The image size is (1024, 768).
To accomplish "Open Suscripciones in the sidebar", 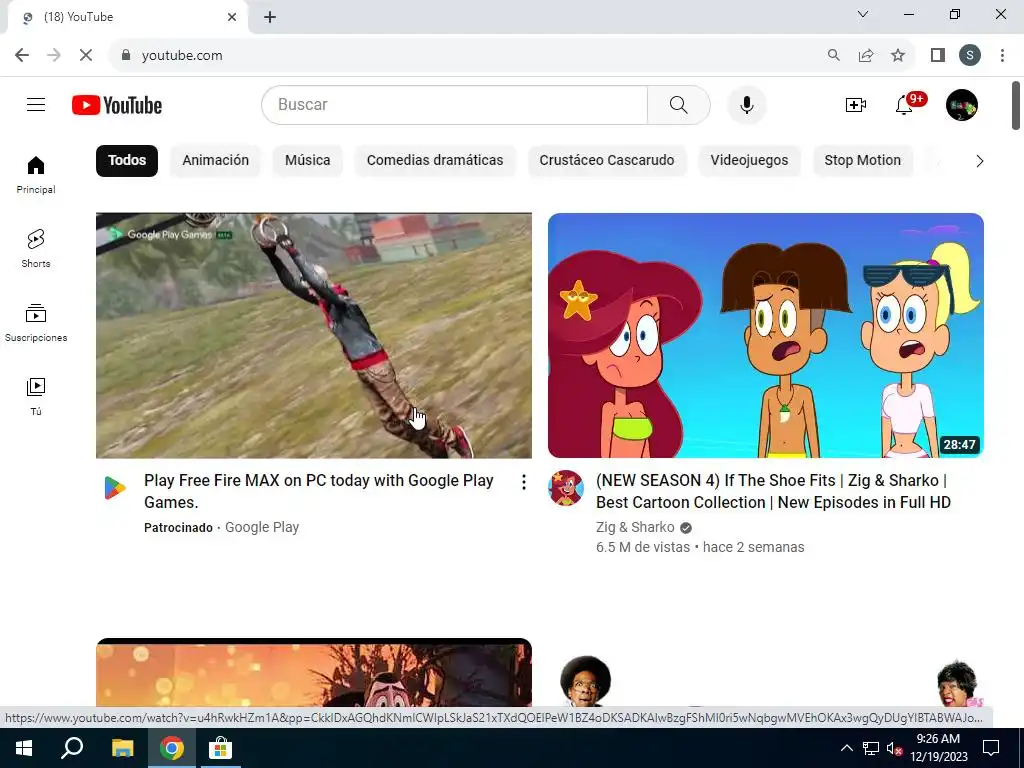I will [x=36, y=323].
